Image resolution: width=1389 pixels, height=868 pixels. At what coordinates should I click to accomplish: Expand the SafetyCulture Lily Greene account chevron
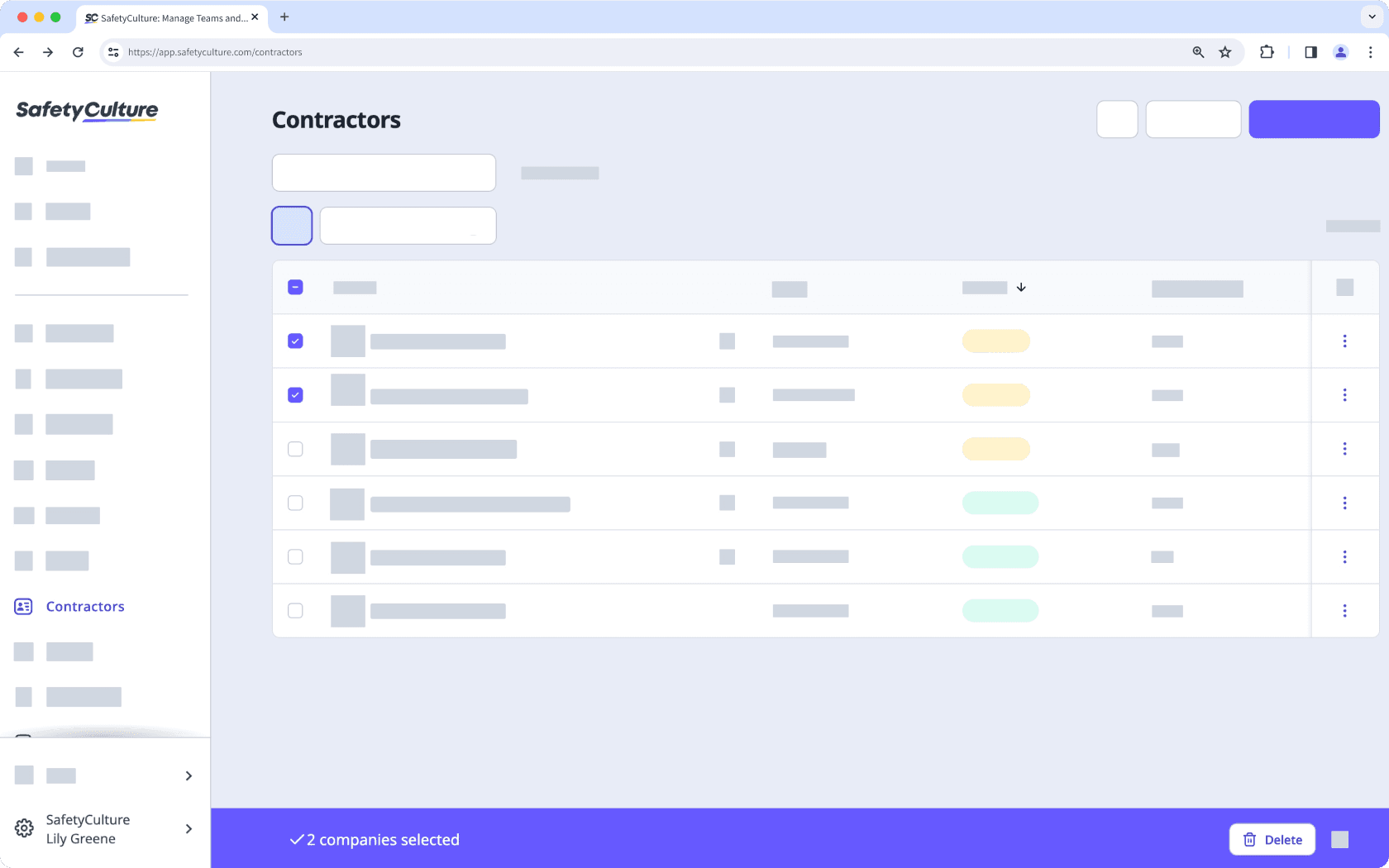[189, 828]
